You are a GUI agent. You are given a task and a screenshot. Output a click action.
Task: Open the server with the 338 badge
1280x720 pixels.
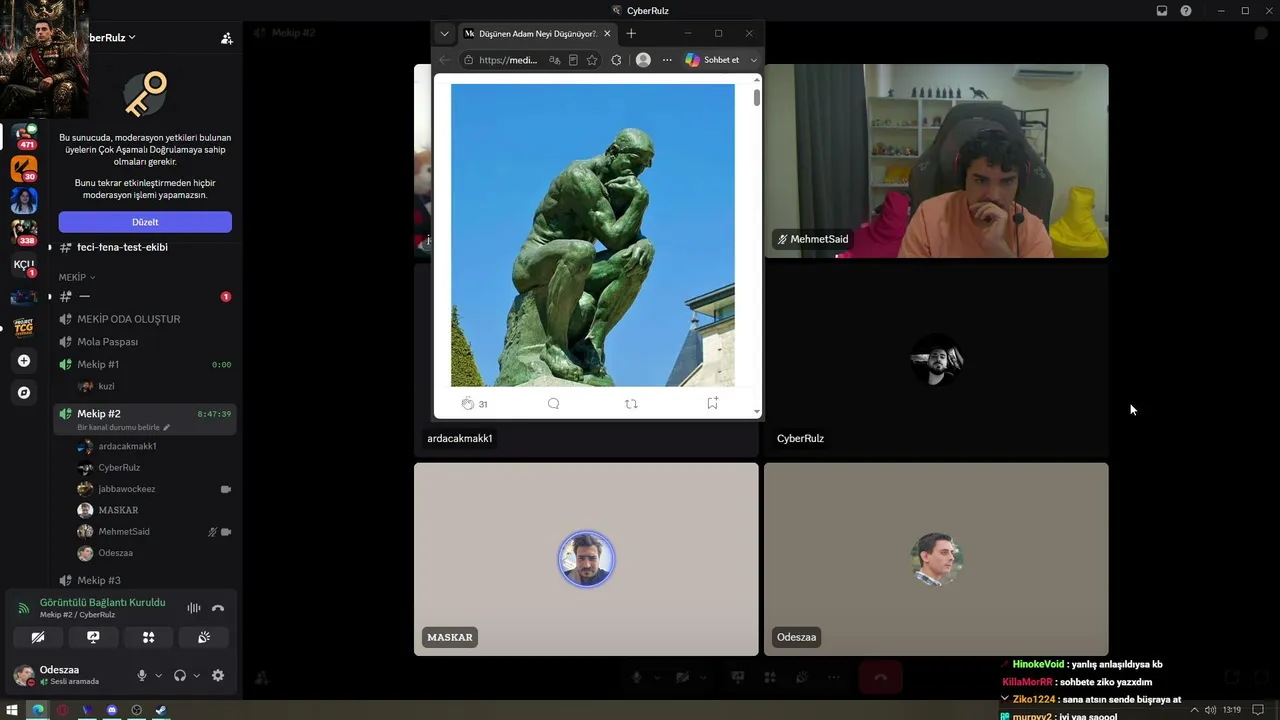click(24, 232)
